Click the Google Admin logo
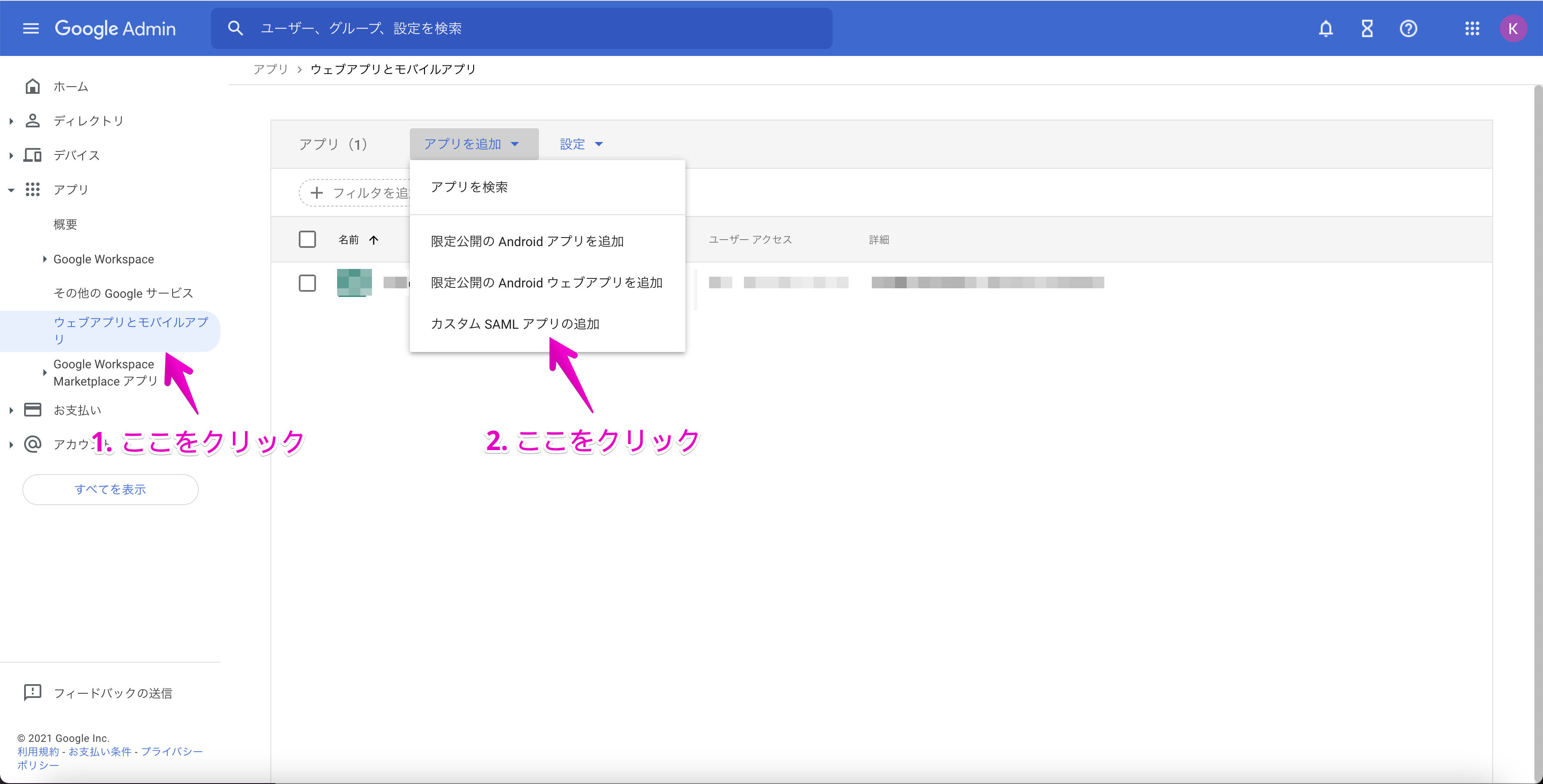 coord(115,28)
